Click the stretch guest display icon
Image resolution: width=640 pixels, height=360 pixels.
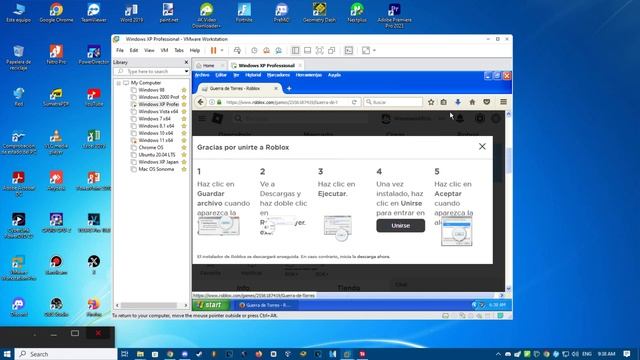366,50
